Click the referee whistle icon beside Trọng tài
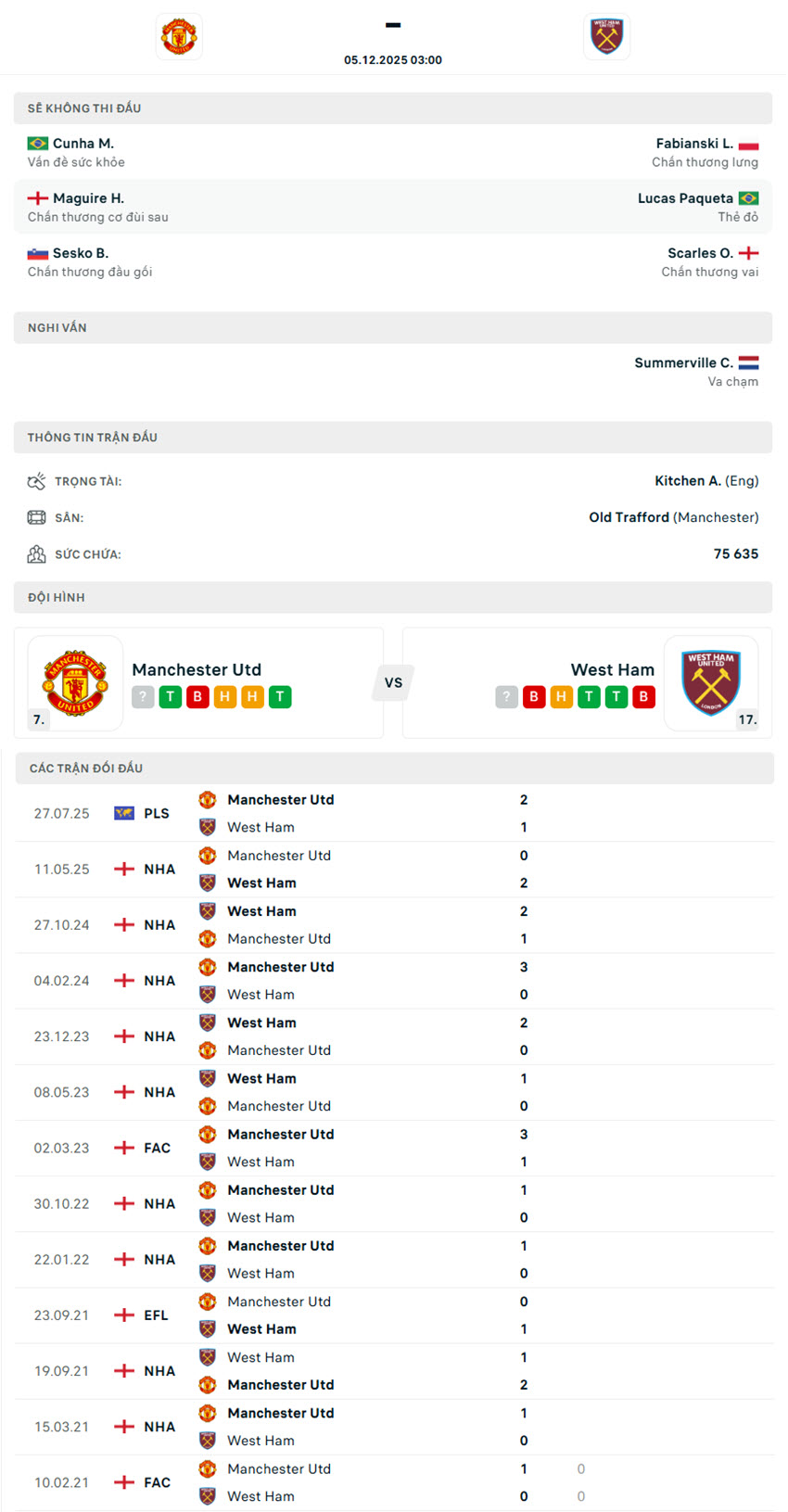The height and width of the screenshot is (1512, 788). tap(36, 480)
